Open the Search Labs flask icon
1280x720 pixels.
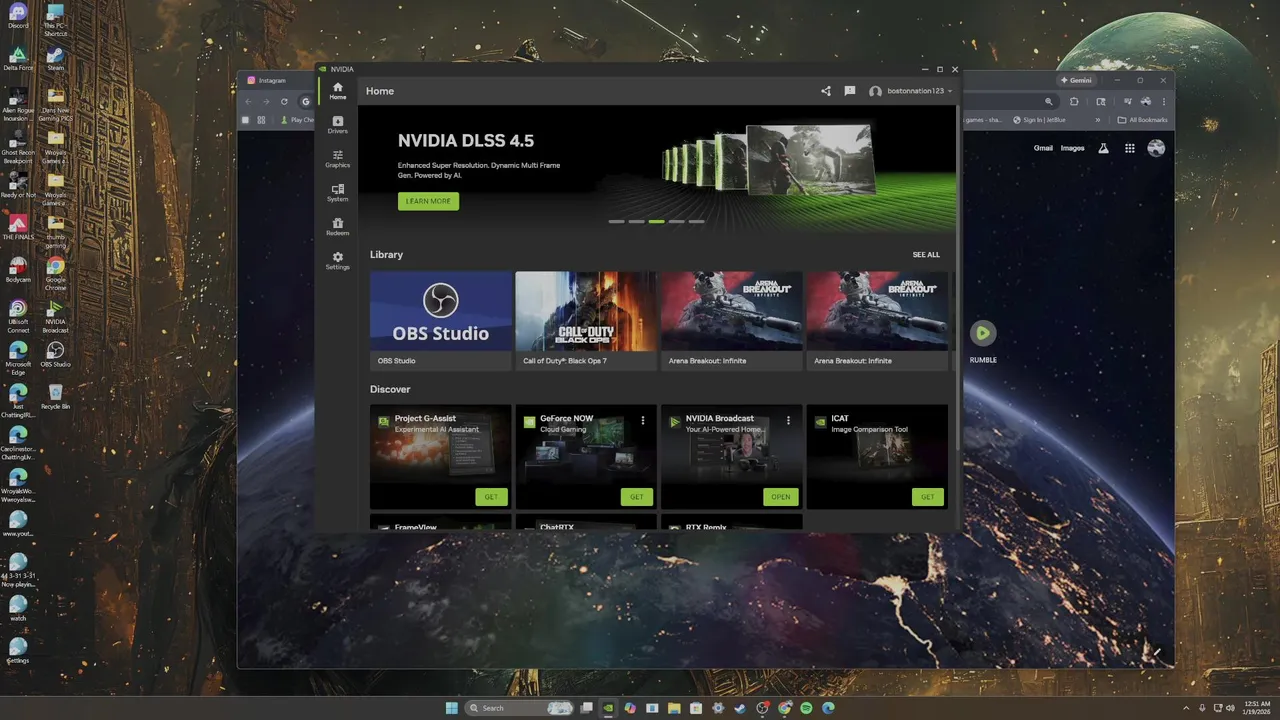click(x=1103, y=148)
